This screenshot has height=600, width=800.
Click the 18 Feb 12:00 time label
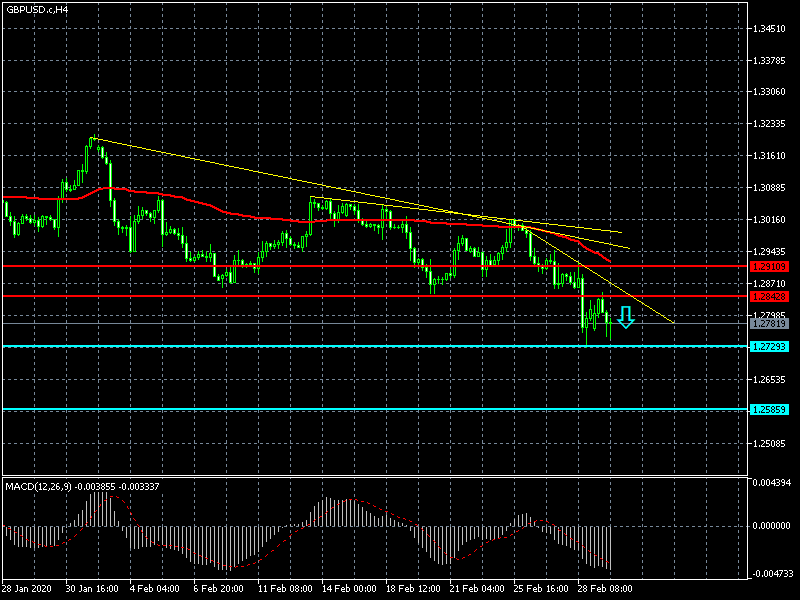[x=413, y=588]
